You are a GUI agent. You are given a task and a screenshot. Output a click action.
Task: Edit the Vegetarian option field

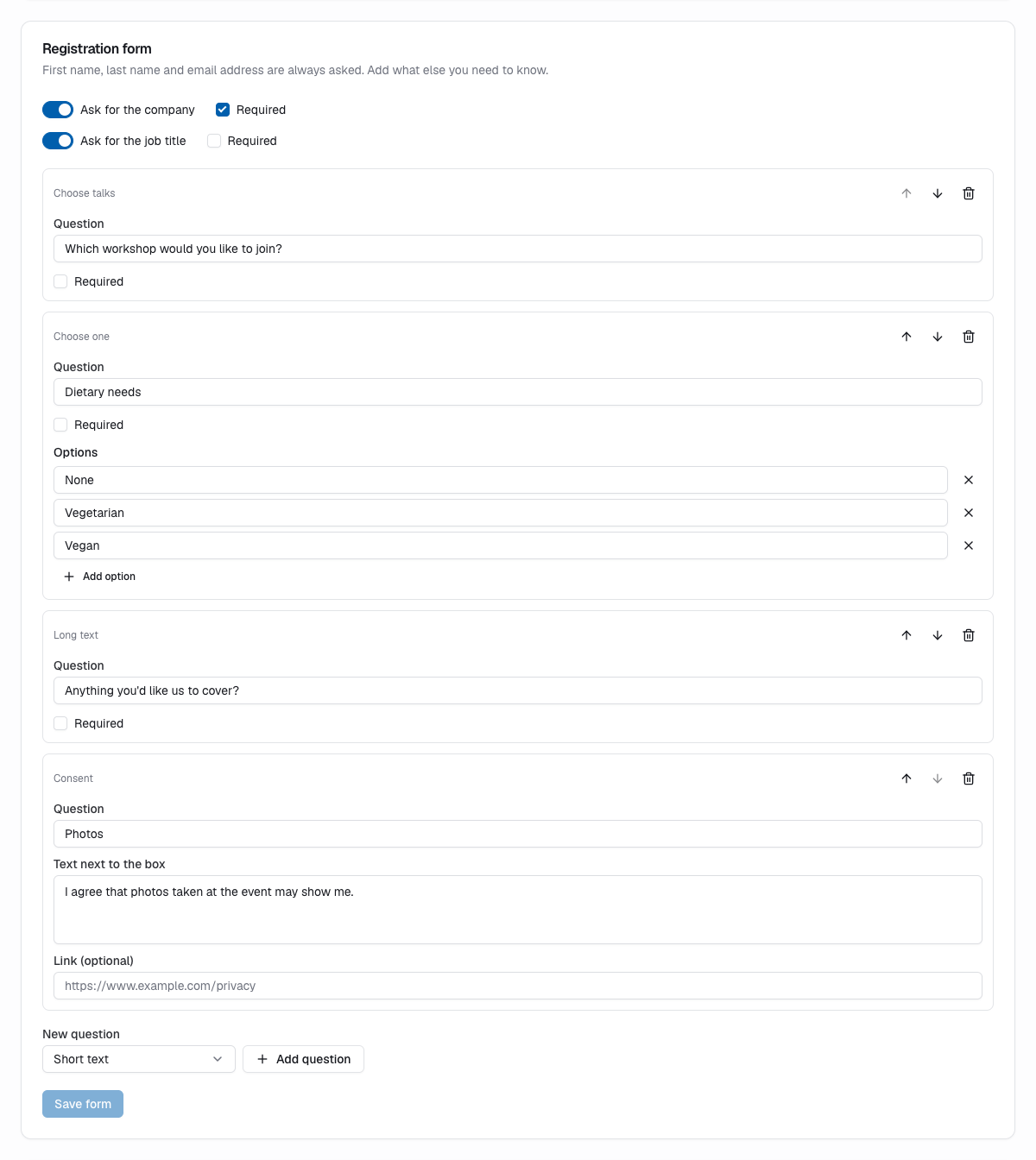pos(501,513)
